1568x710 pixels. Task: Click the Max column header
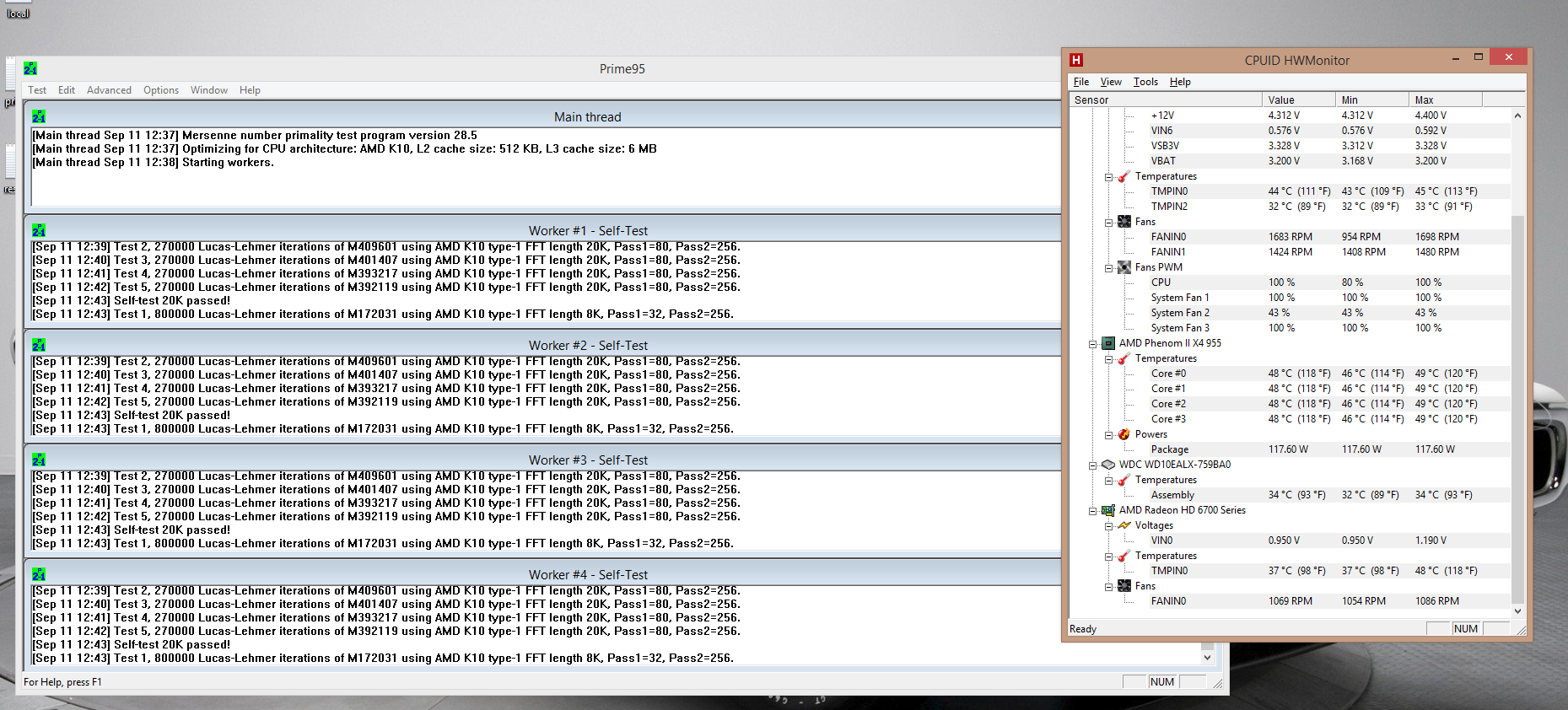(x=1446, y=100)
